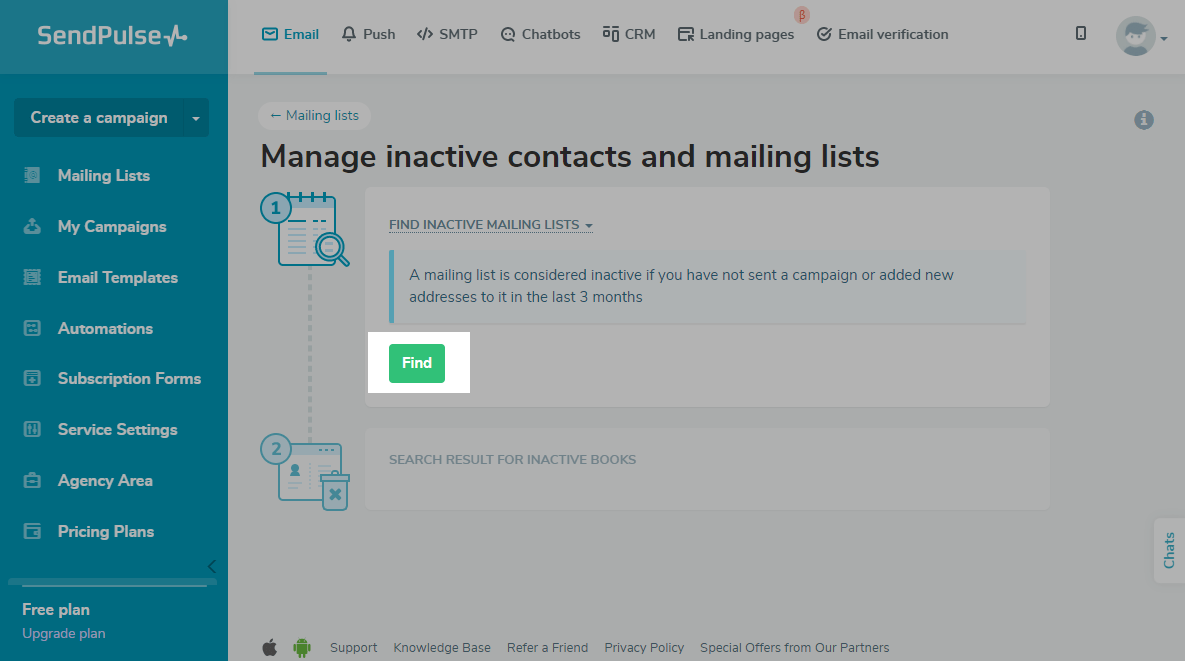Image resolution: width=1185 pixels, height=661 pixels.
Task: Open the Chats side panel
Action: click(x=1169, y=550)
